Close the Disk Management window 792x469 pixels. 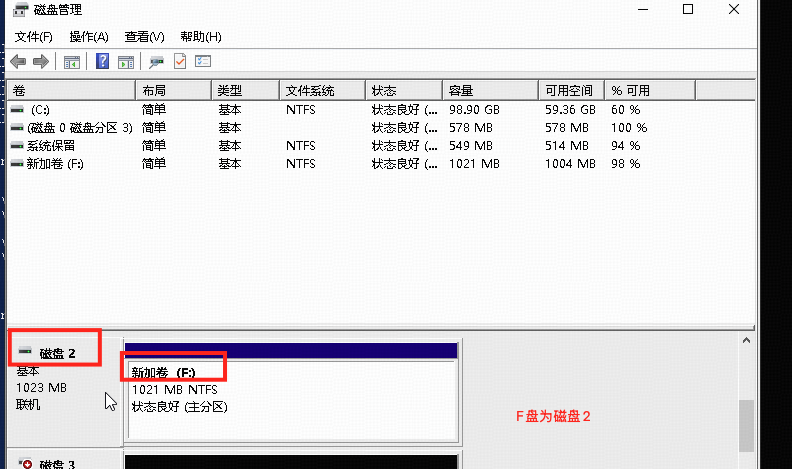click(734, 9)
